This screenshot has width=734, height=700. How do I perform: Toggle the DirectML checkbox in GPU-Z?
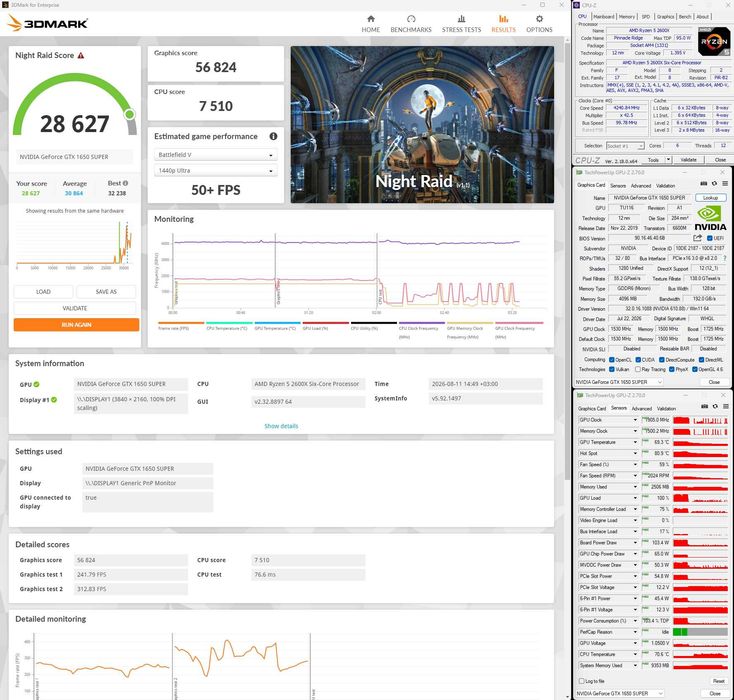[x=702, y=360]
